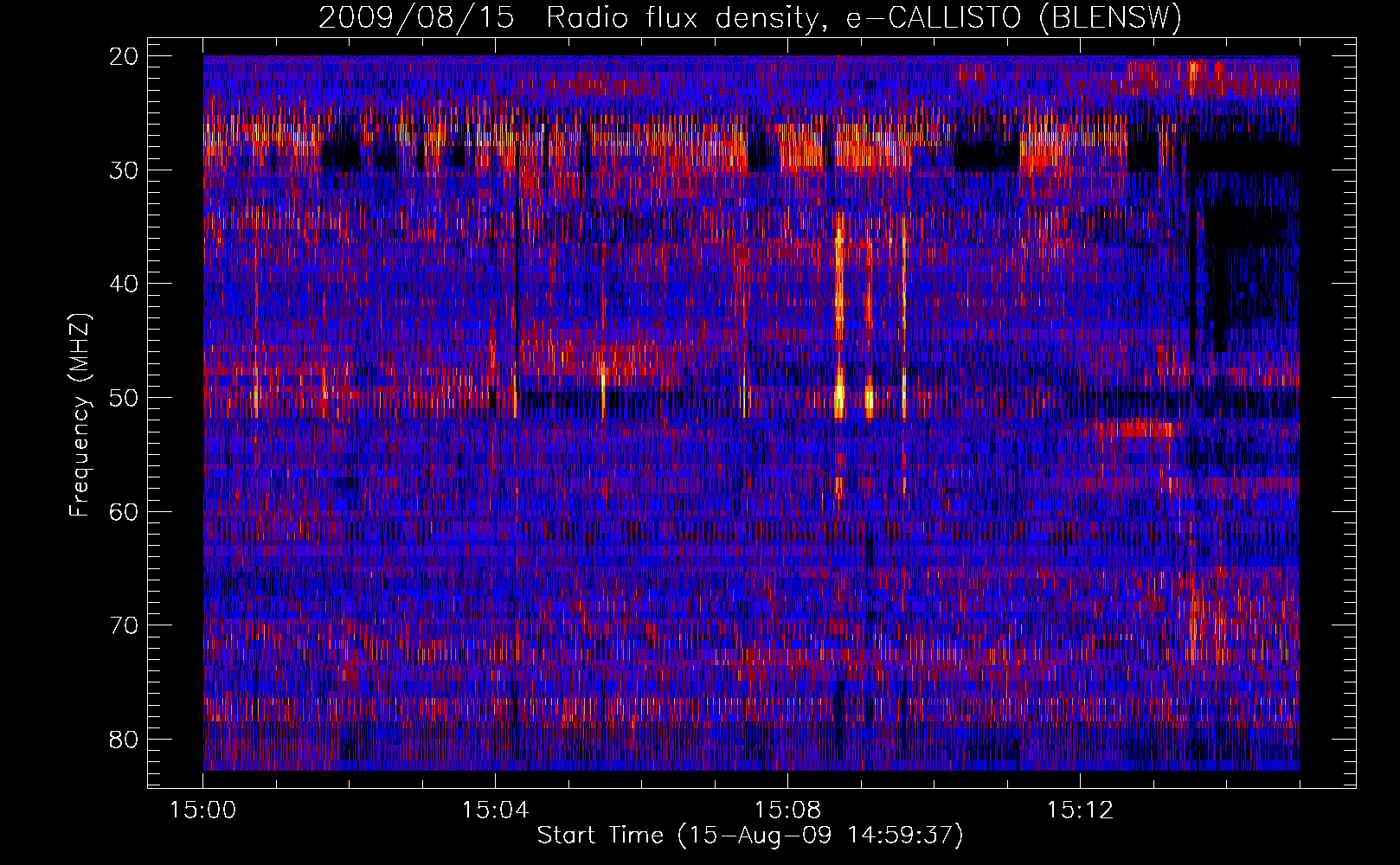Click the 15:12 time tick label
1400x865 pixels.
tap(1080, 811)
